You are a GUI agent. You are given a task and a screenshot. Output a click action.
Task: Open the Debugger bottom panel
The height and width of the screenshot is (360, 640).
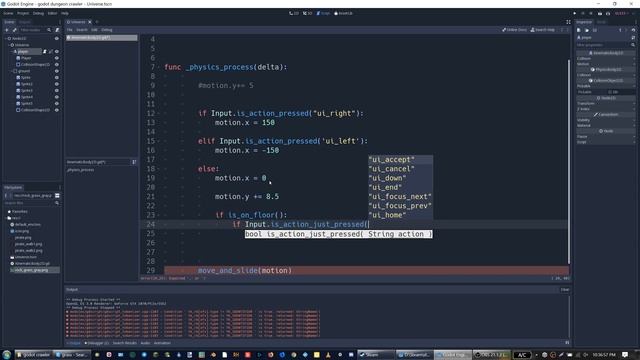(97, 343)
